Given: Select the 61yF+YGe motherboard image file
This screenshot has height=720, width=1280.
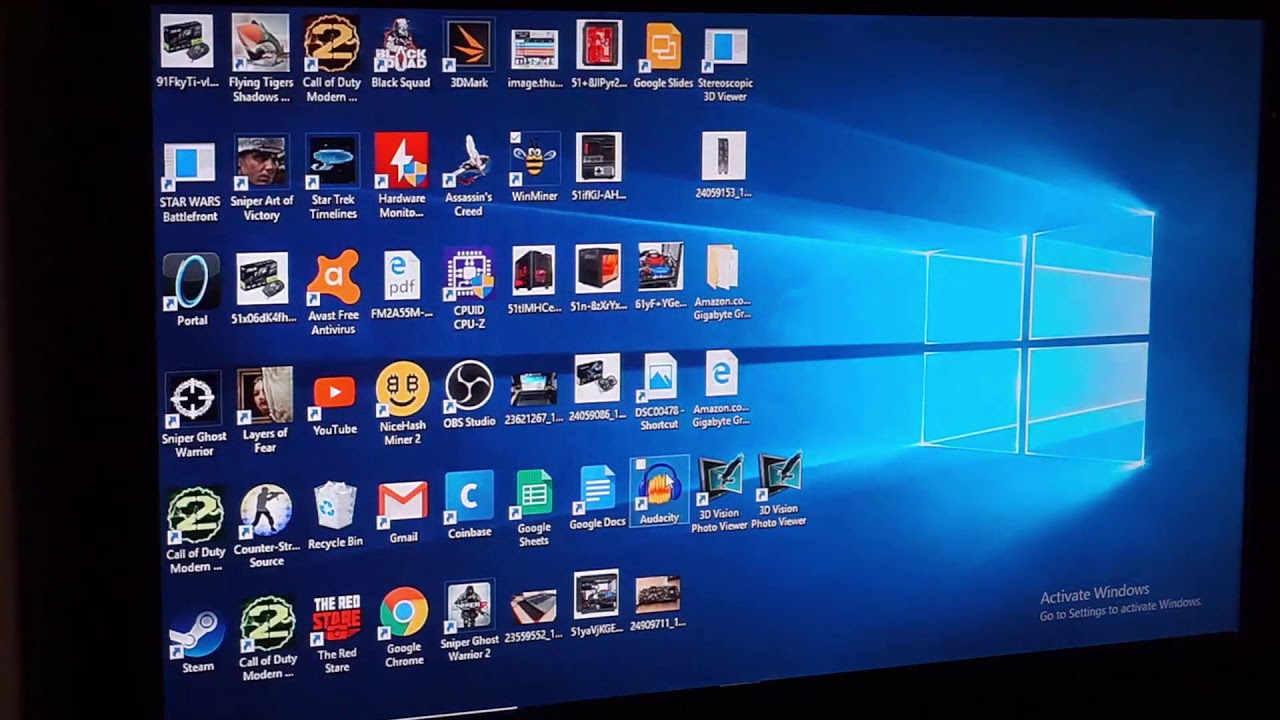Looking at the screenshot, I should 660,275.
